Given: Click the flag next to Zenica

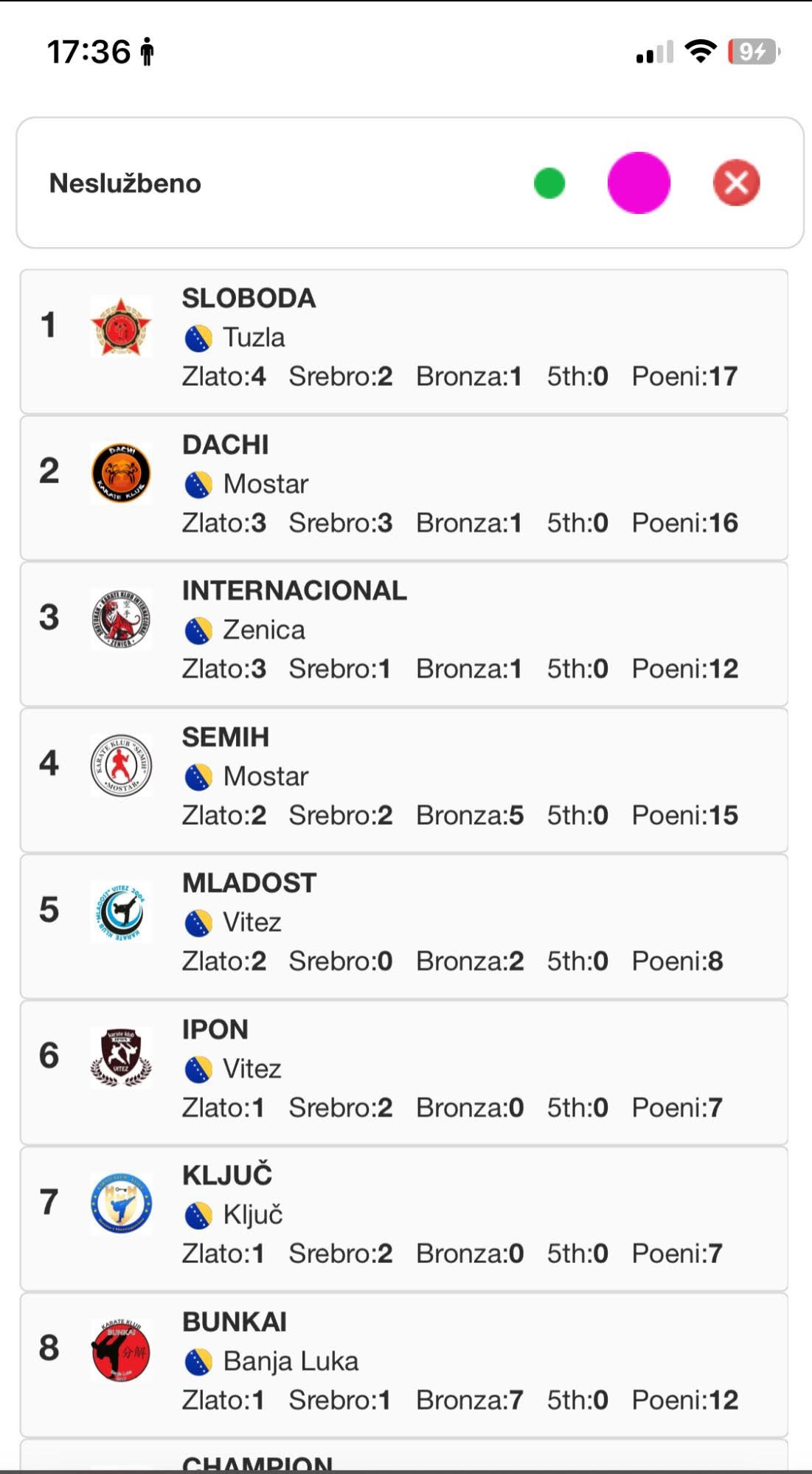Looking at the screenshot, I should pyautogui.click(x=198, y=631).
